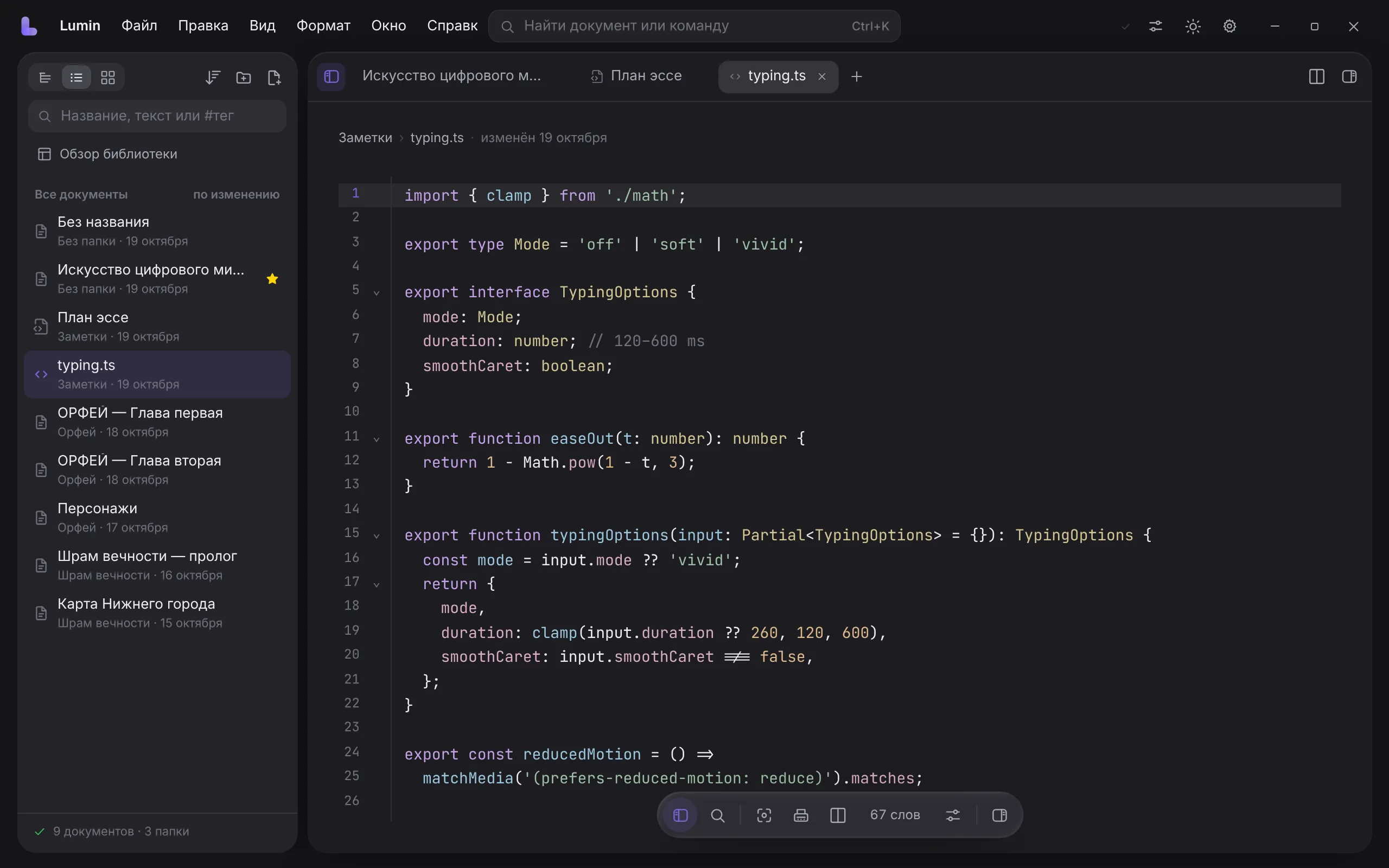Open the Файл menu
The height and width of the screenshot is (868, 1389).
[x=139, y=26]
